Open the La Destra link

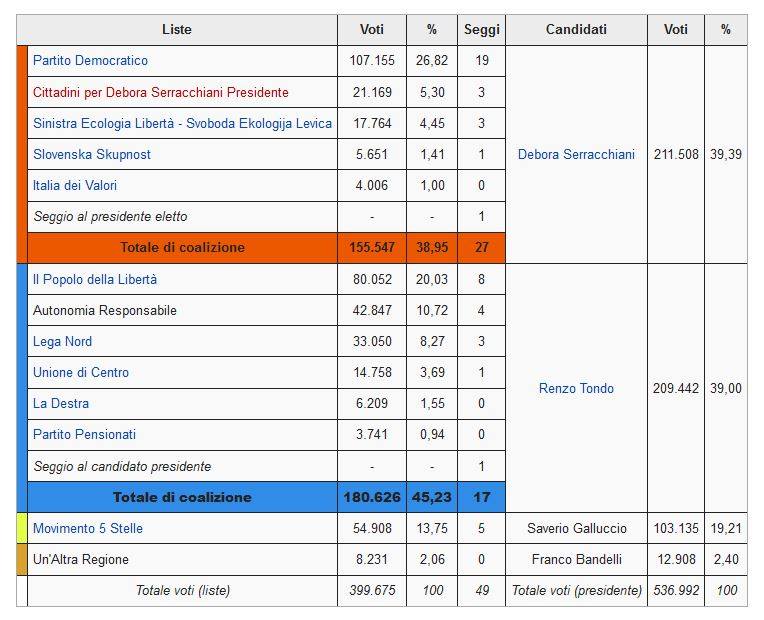tap(61, 404)
